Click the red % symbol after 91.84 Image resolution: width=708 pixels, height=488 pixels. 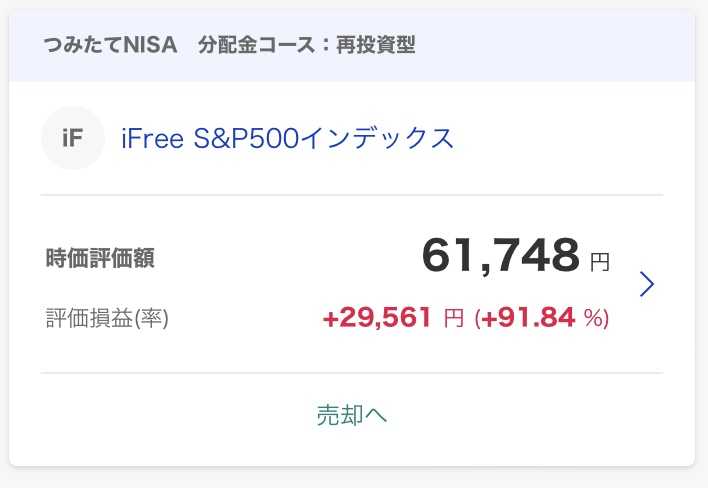pos(594,317)
